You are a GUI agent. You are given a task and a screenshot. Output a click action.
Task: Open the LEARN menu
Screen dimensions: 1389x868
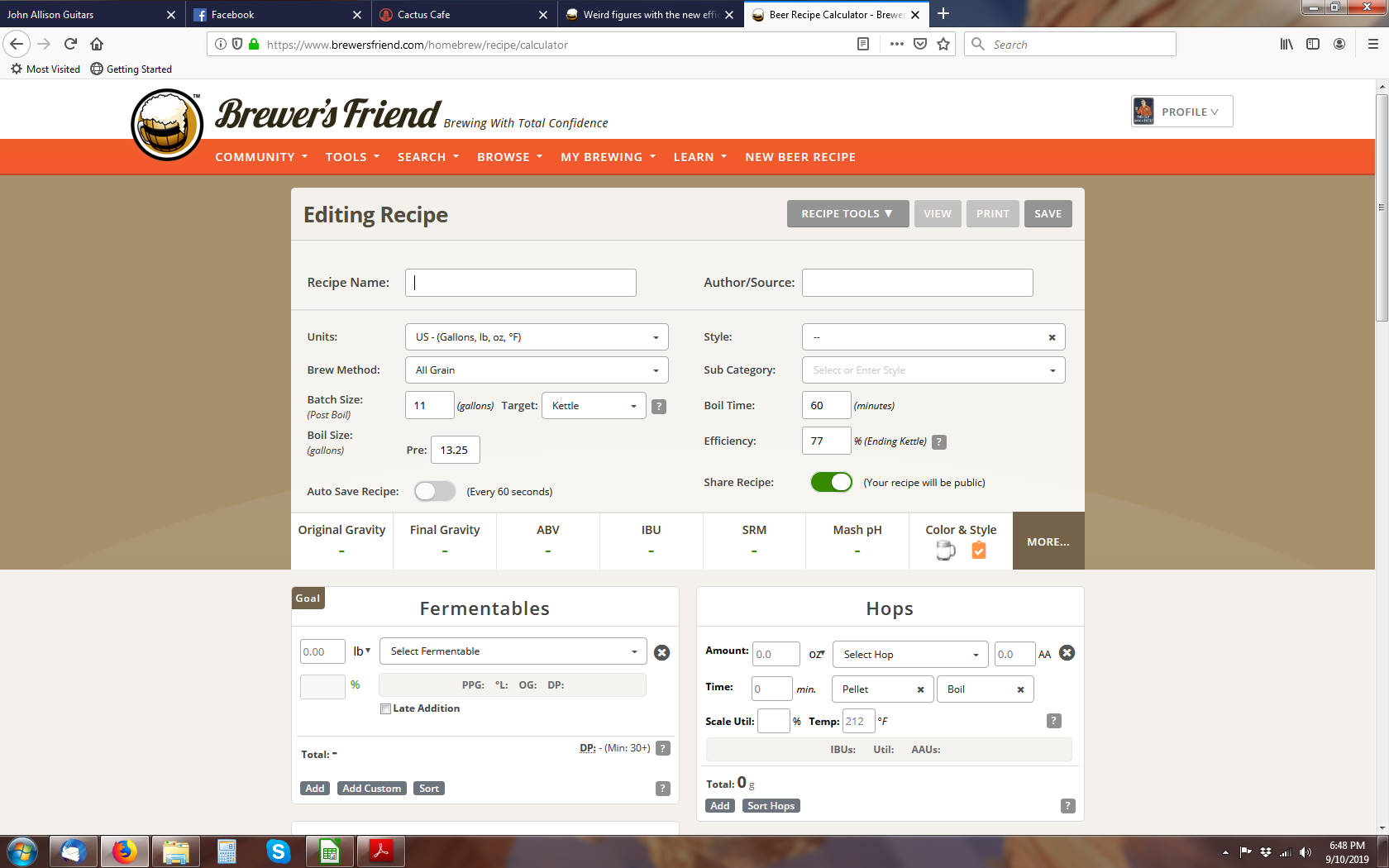700,157
